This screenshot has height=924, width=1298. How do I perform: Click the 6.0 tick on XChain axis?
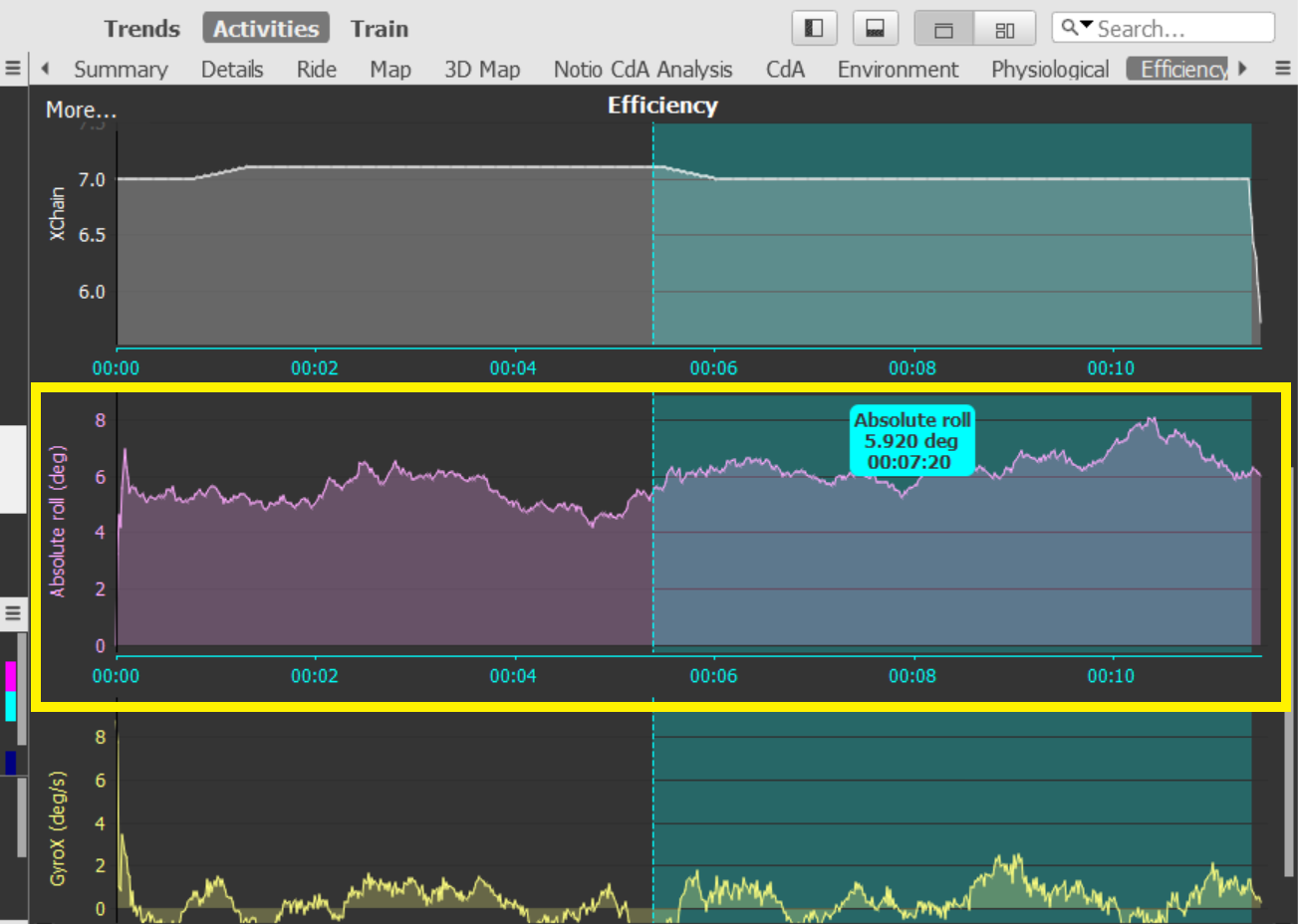pos(92,292)
